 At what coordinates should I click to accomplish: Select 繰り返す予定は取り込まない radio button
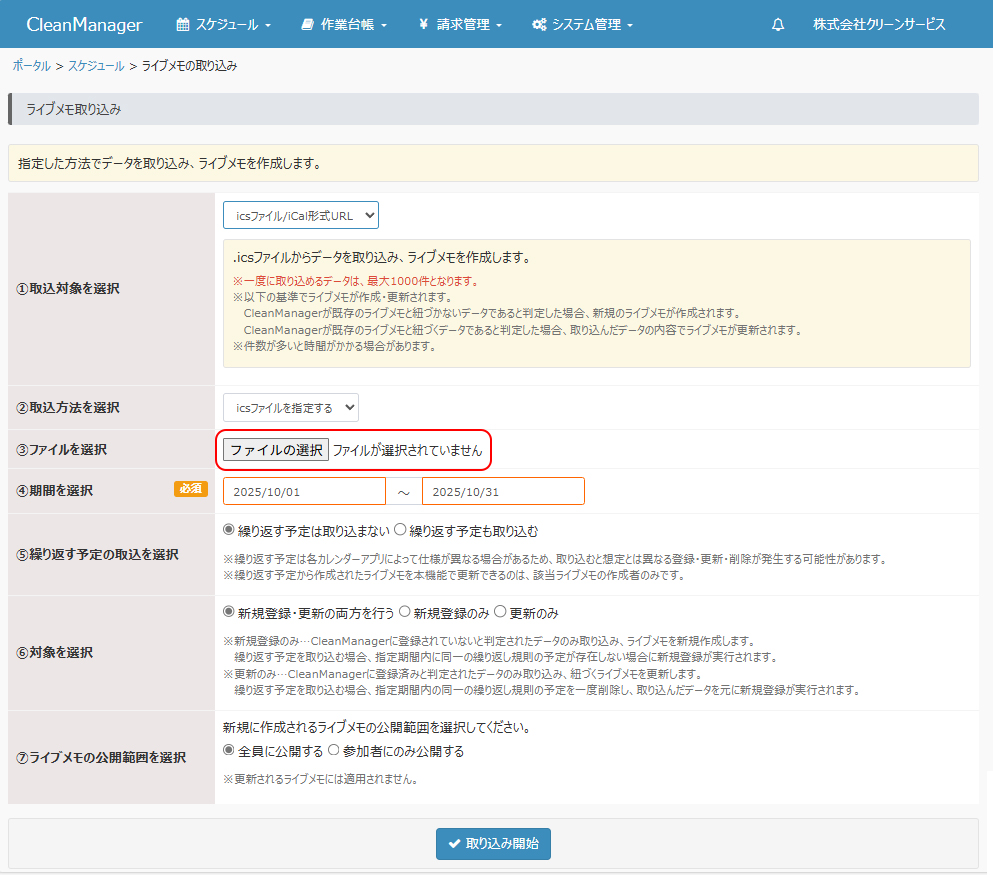[x=229, y=530]
